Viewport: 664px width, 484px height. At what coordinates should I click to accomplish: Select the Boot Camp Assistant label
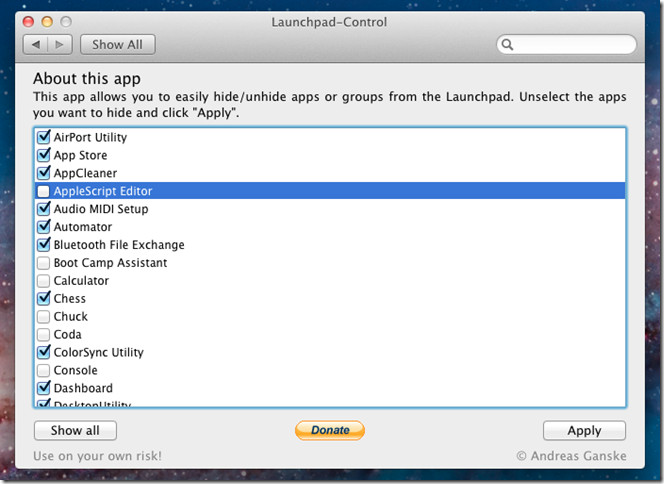[x=110, y=263]
